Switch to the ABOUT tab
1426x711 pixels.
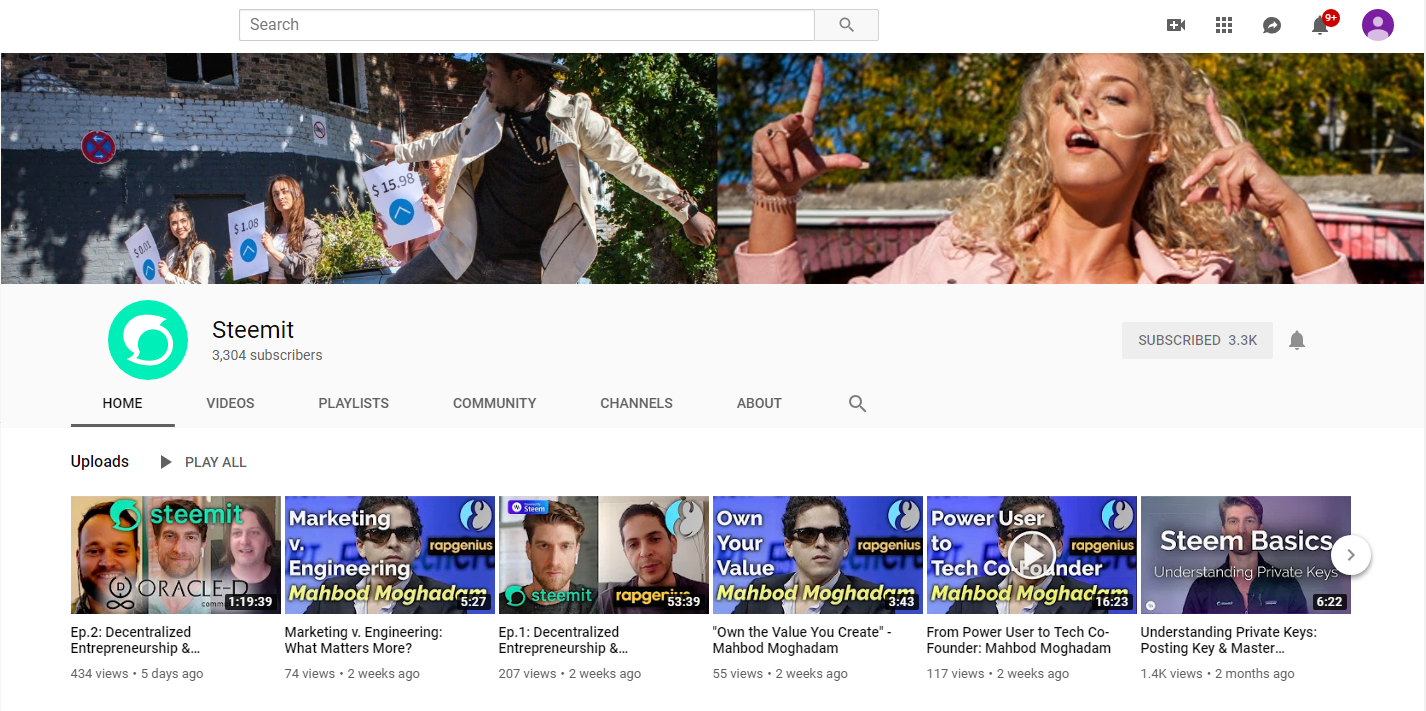pyautogui.click(x=759, y=403)
